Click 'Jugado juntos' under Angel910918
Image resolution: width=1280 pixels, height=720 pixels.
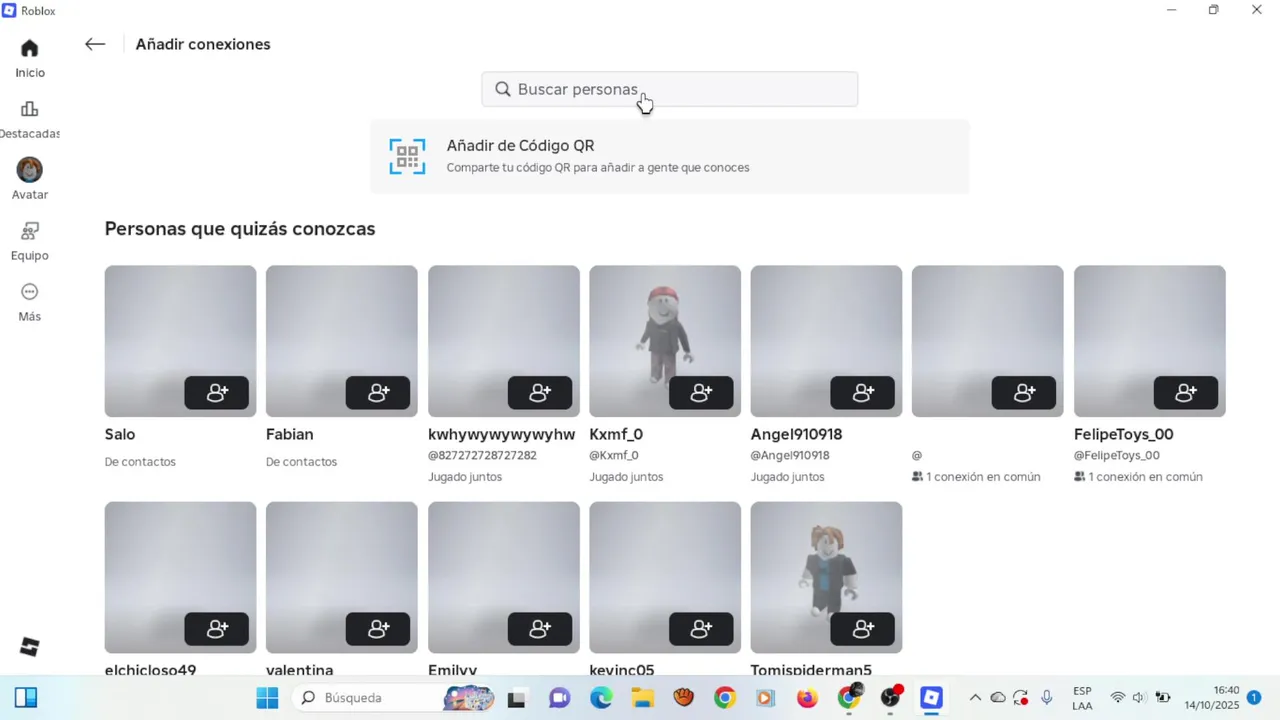(788, 477)
